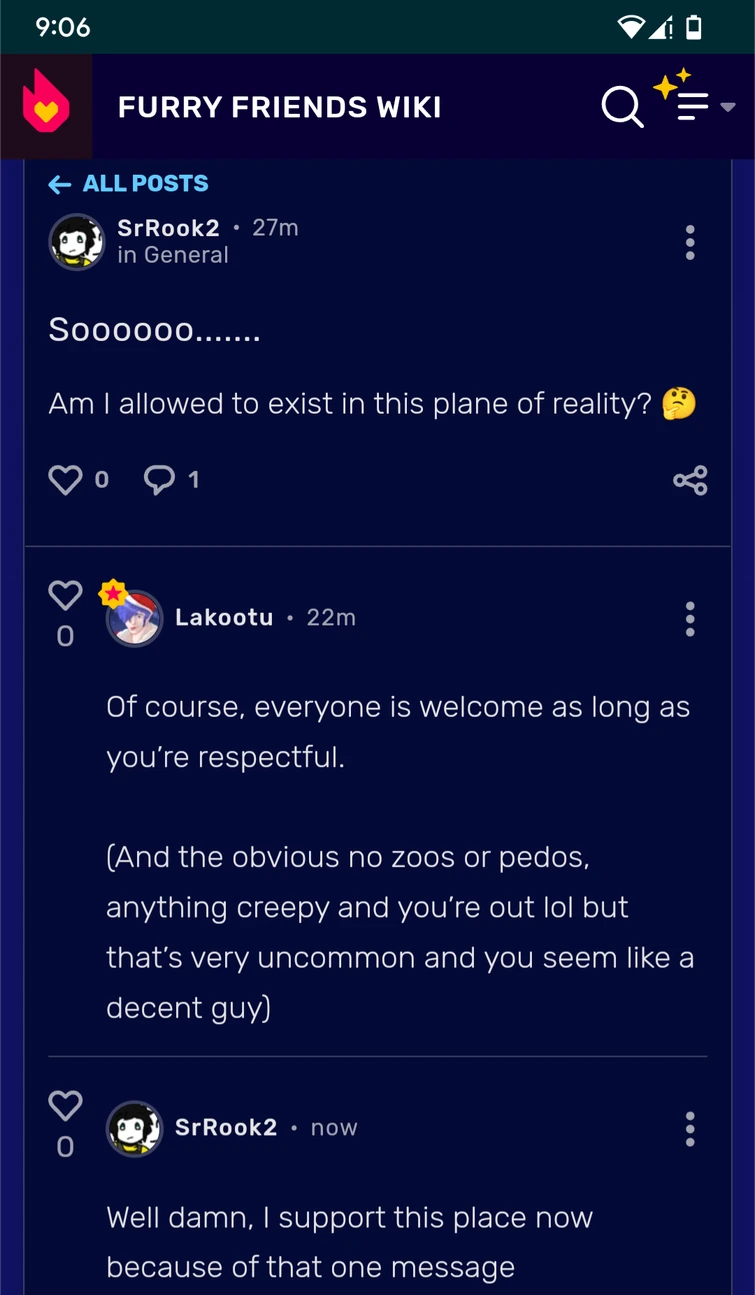Open the Fandom heart flame logo
The height and width of the screenshot is (1295, 755).
point(46,105)
